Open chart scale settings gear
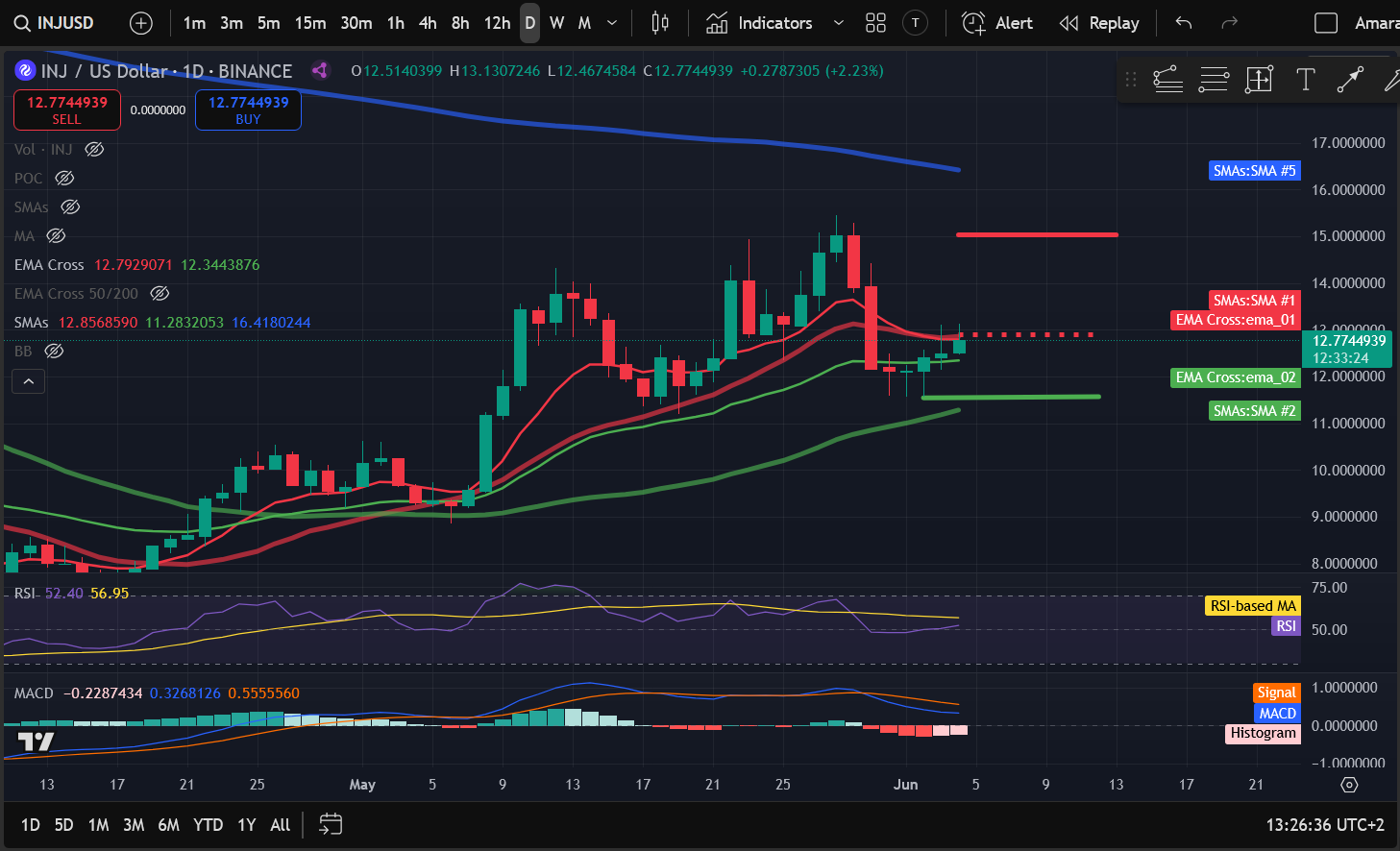Screen dimensions: 1400x851 1349,785
